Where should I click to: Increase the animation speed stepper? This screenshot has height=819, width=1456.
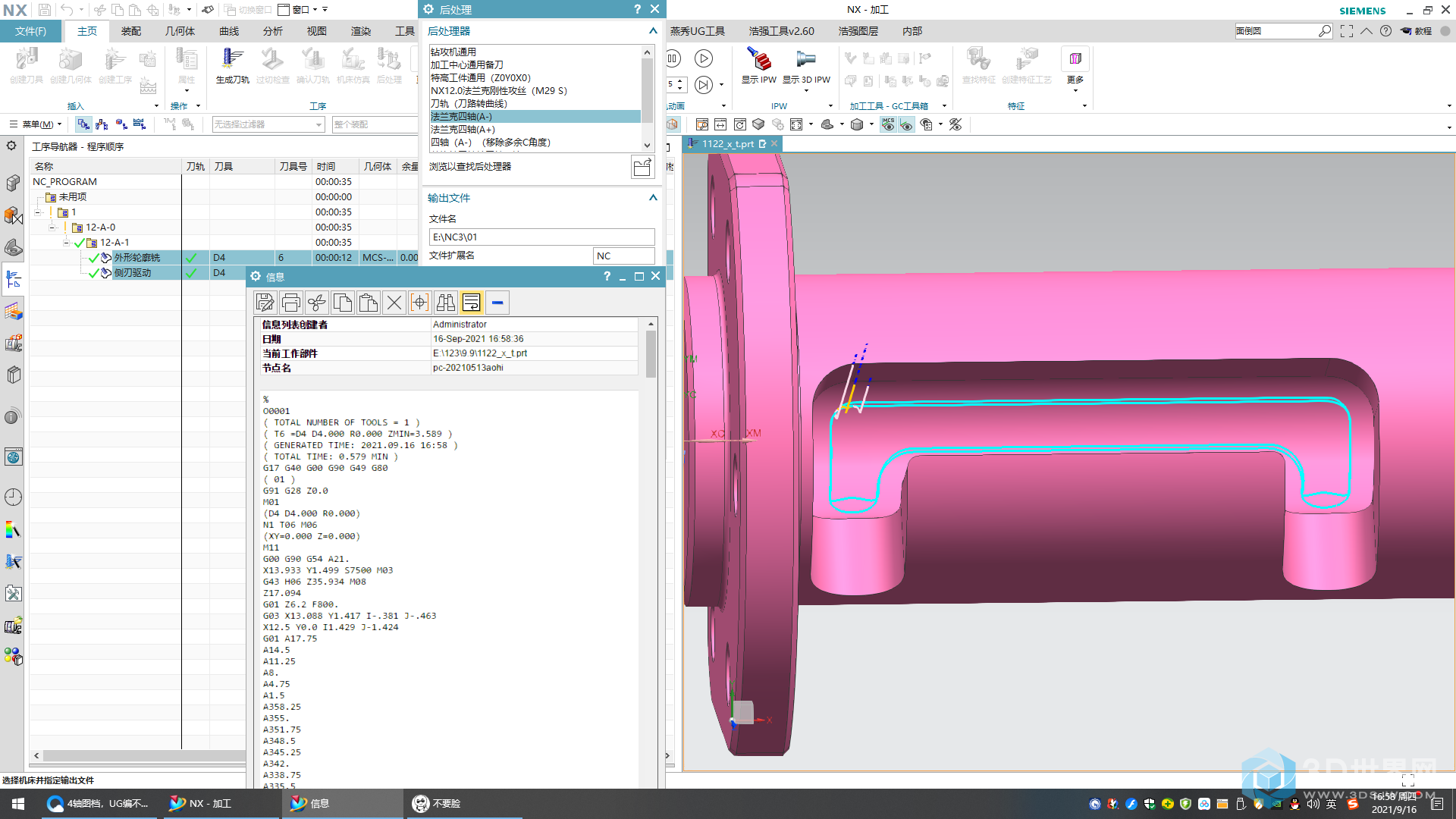pos(679,80)
